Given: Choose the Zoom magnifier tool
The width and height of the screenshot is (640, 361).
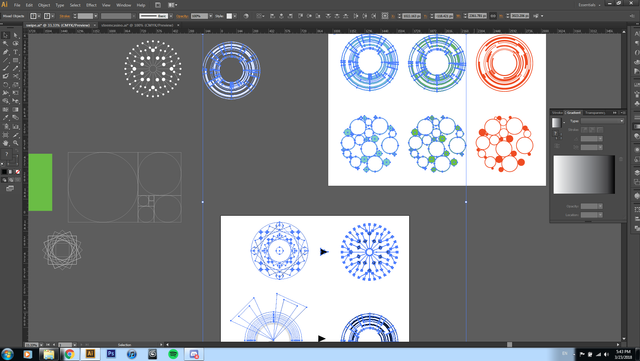Looking at the screenshot, I should pyautogui.click(x=16, y=143).
